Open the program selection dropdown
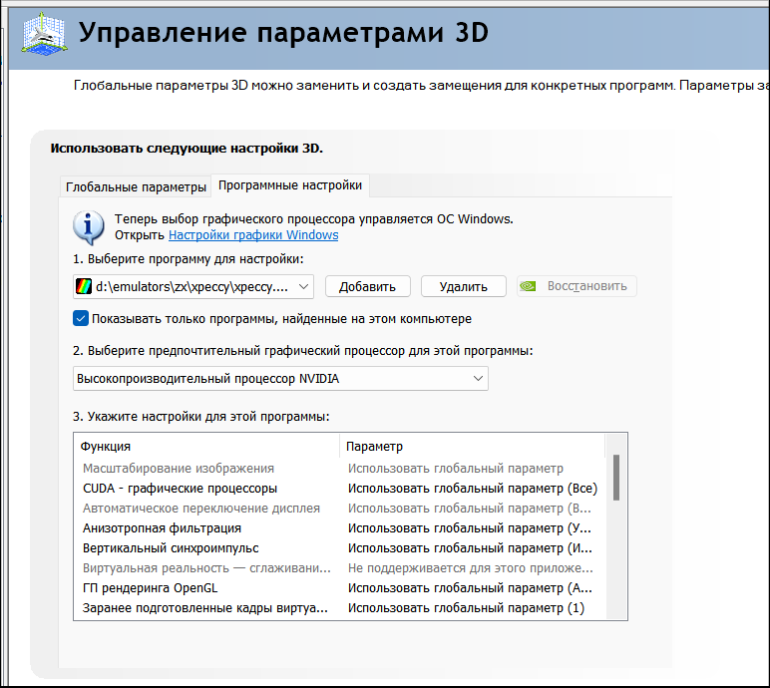Screen dimensions: 770x688 [x=193, y=286]
